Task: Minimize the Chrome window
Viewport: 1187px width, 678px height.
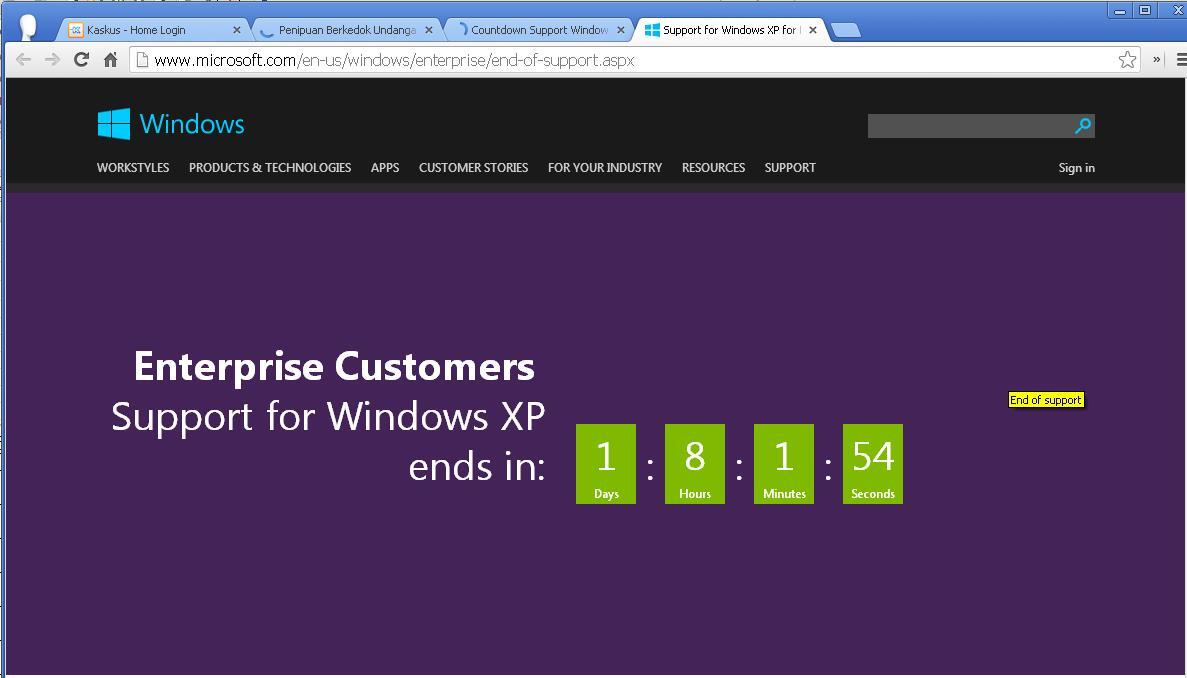Action: [x=1119, y=11]
